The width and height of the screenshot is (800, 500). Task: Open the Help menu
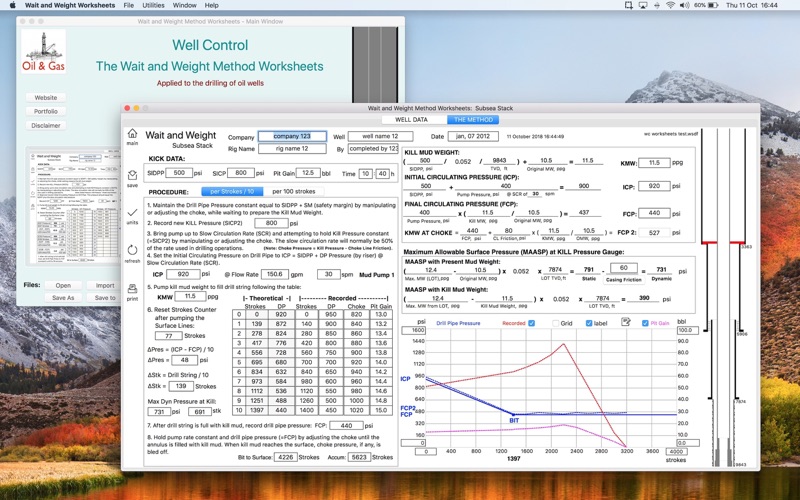[211, 5]
